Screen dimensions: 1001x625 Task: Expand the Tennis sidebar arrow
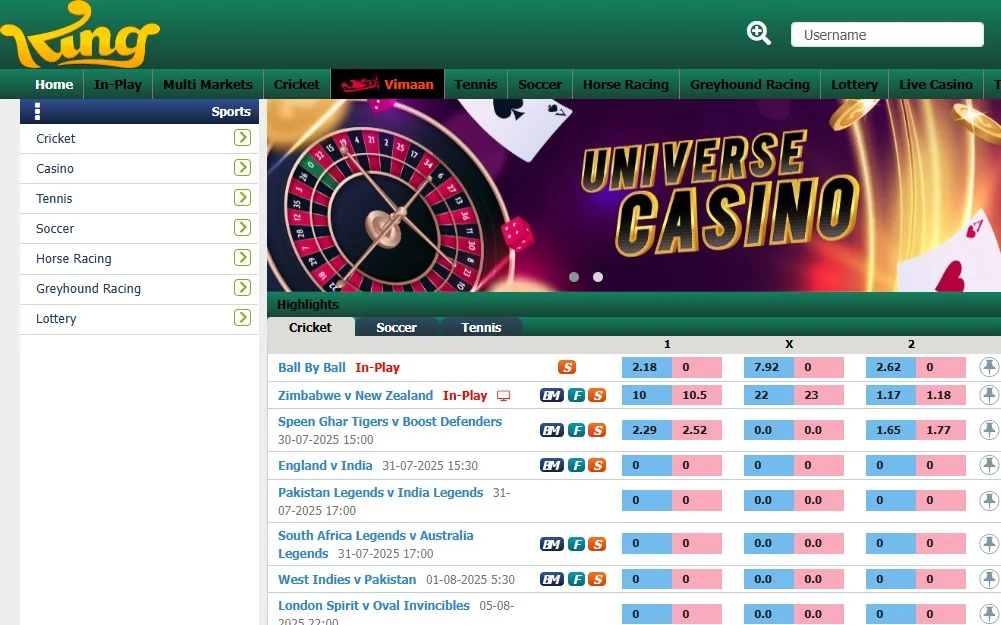(x=243, y=197)
